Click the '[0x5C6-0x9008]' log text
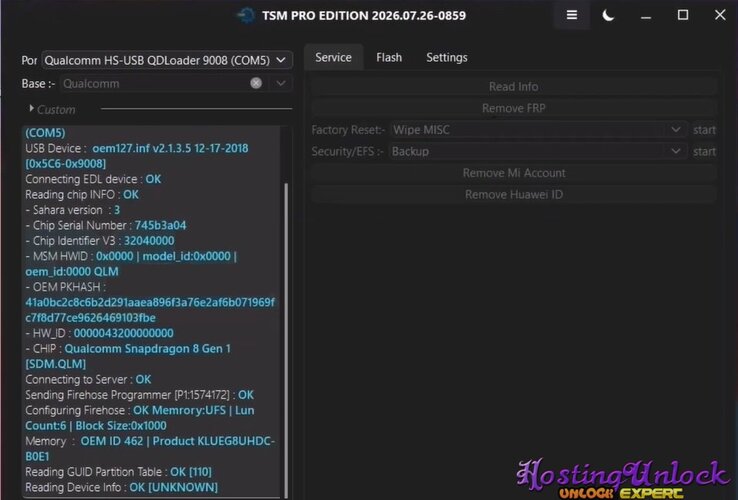The image size is (738, 500). [65, 163]
